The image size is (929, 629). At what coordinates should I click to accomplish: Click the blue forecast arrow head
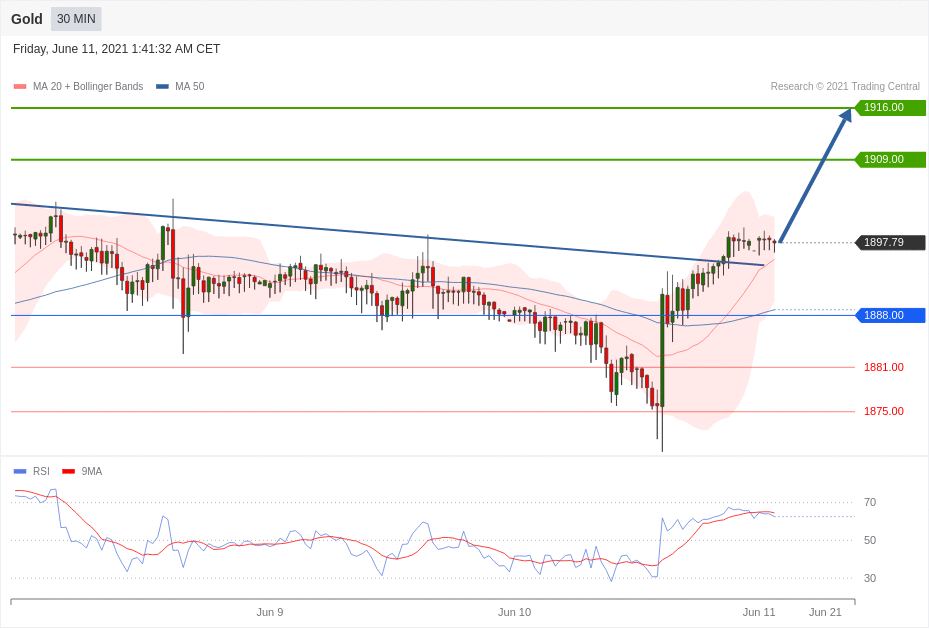[845, 115]
